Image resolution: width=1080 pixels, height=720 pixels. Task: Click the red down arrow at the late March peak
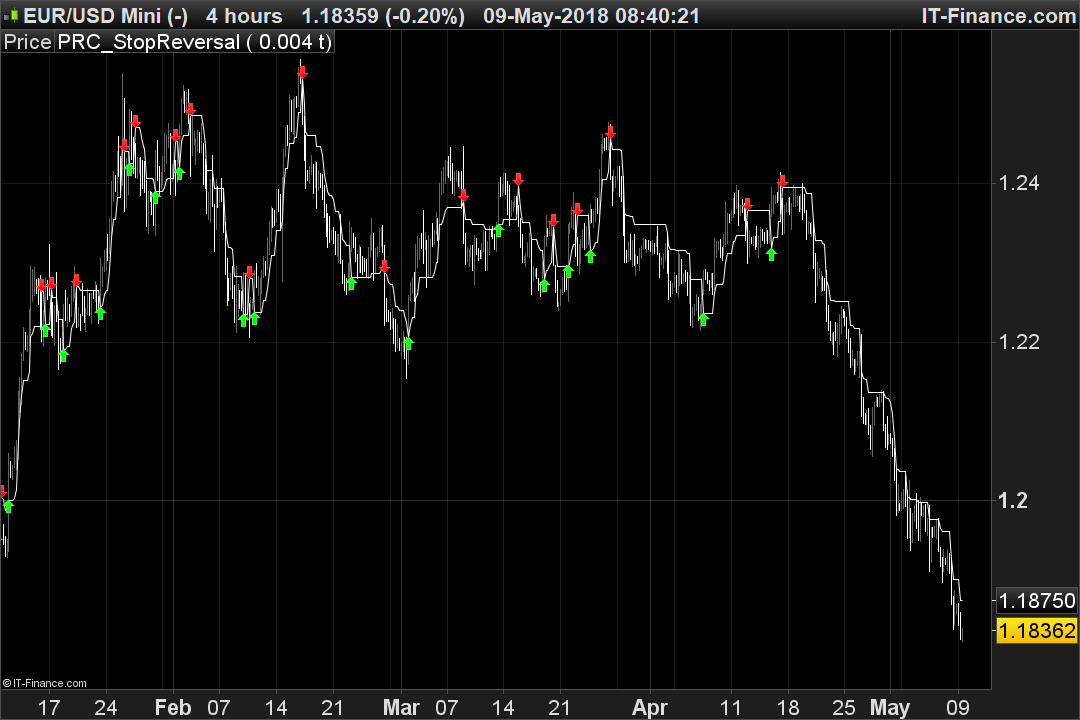(610, 132)
